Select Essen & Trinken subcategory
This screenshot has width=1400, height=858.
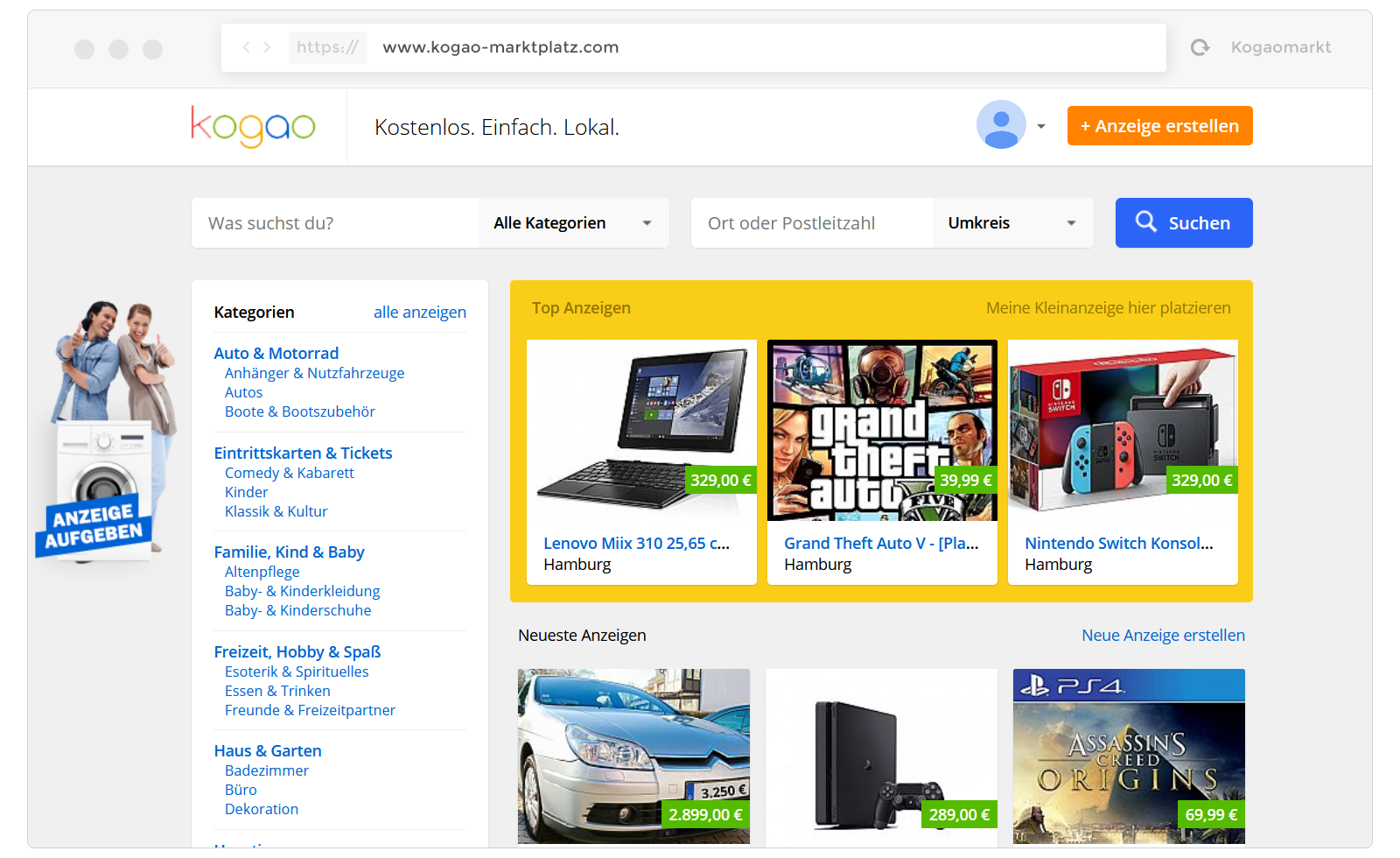[x=277, y=691]
